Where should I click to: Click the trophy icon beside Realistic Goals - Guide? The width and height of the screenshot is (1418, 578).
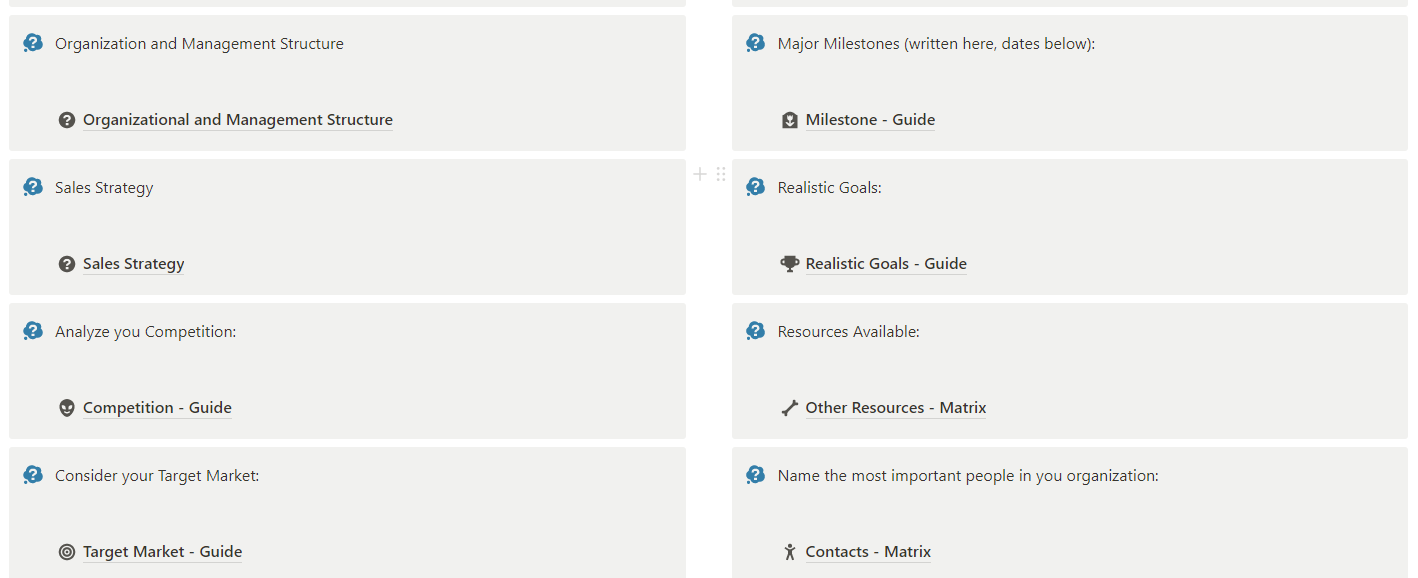coord(790,264)
